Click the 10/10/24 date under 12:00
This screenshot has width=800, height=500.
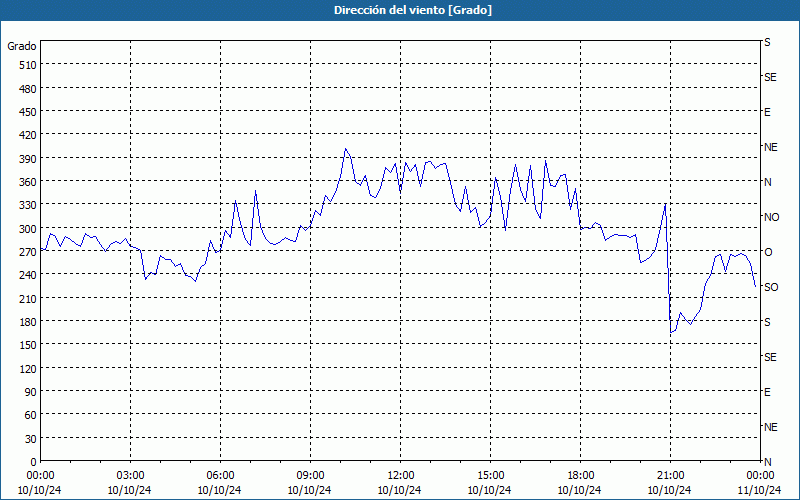tap(399, 490)
